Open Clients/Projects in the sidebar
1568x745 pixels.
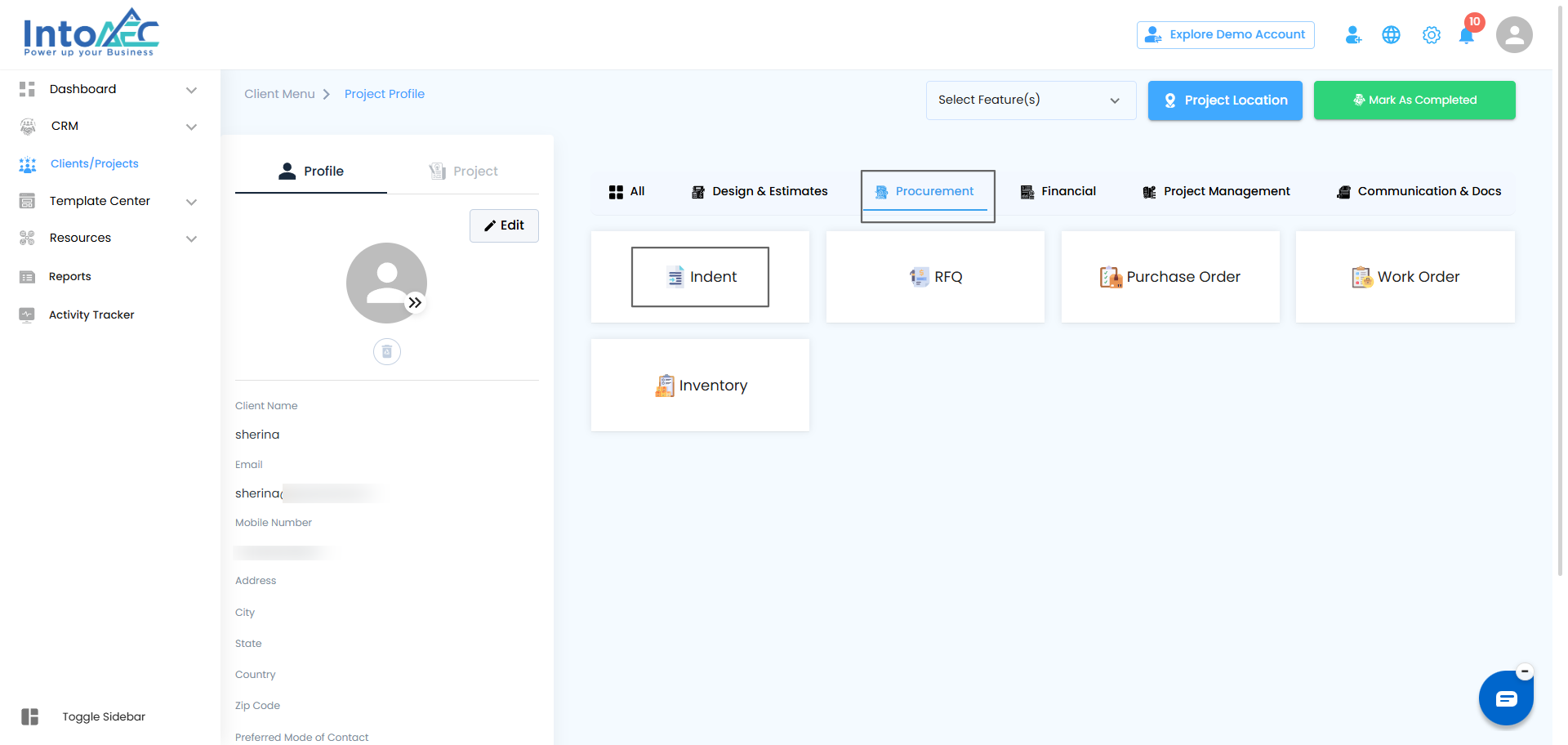[x=95, y=164]
